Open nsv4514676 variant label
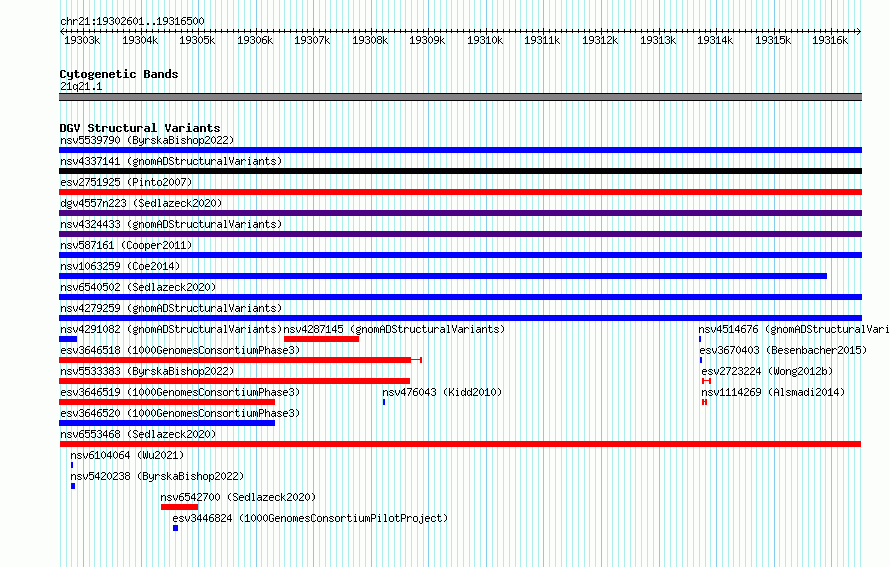 794,329
